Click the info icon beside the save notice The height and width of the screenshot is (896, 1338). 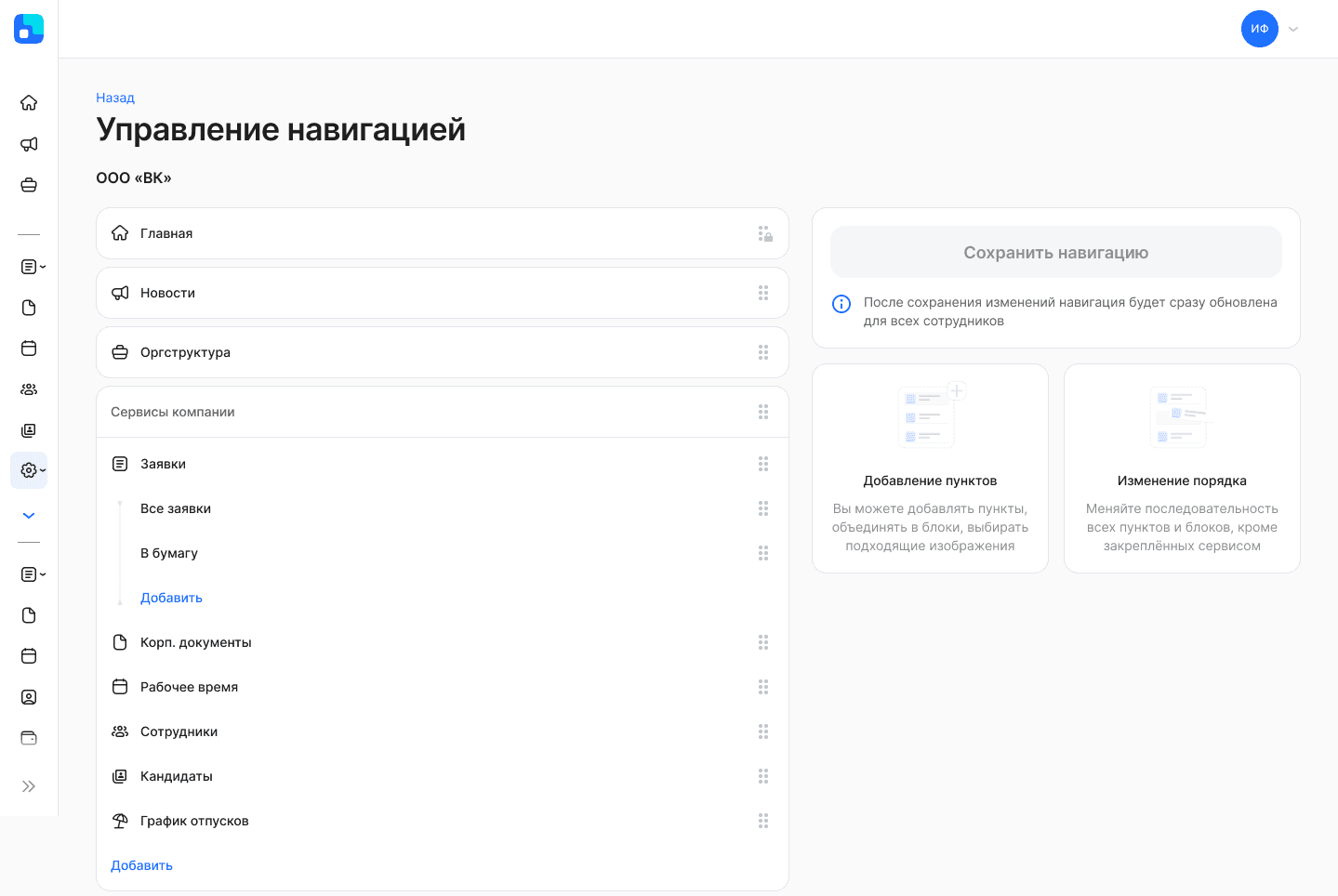841,304
